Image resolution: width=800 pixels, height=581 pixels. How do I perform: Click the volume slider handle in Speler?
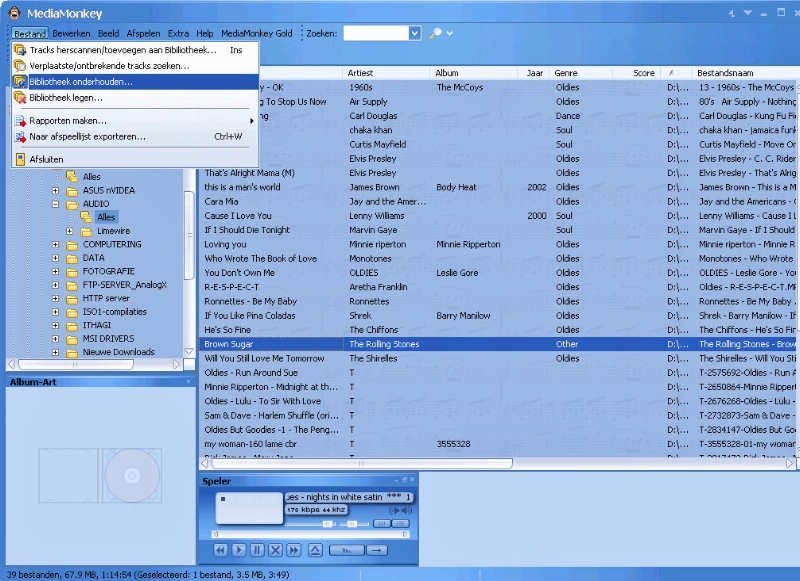pyautogui.click(x=328, y=524)
